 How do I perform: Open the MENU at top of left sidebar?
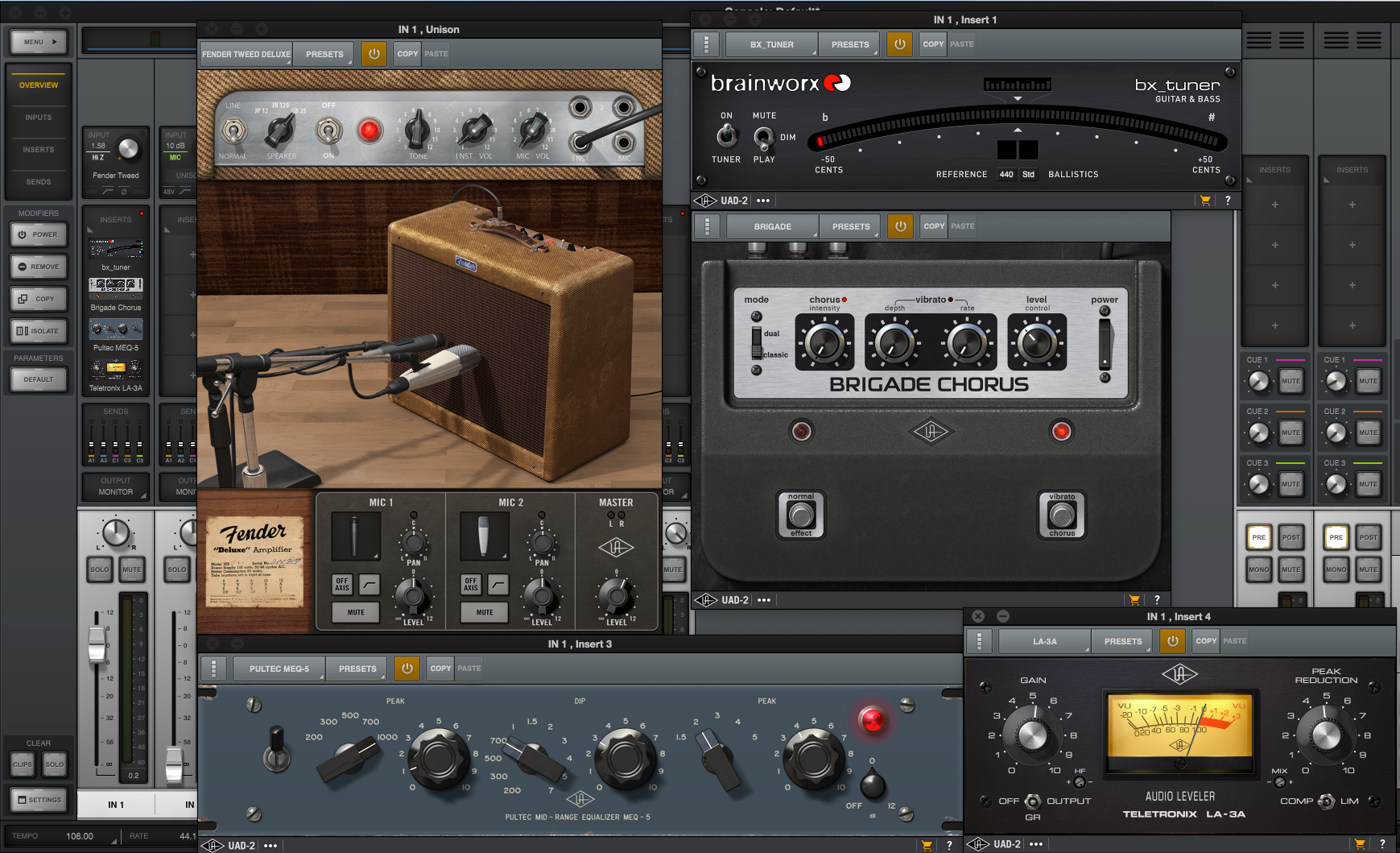coord(38,41)
